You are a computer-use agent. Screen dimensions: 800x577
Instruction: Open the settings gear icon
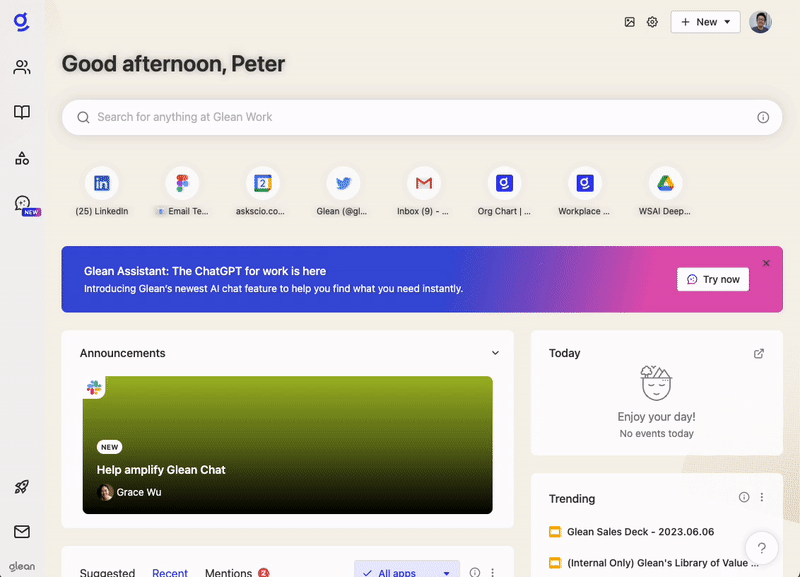coord(652,22)
